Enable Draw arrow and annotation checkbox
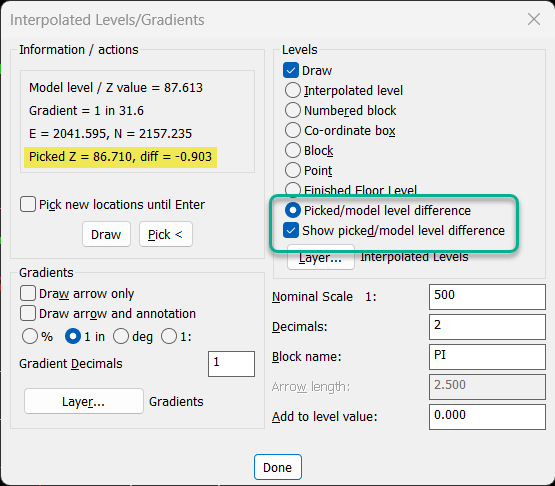The width and height of the screenshot is (555, 486). point(28,313)
